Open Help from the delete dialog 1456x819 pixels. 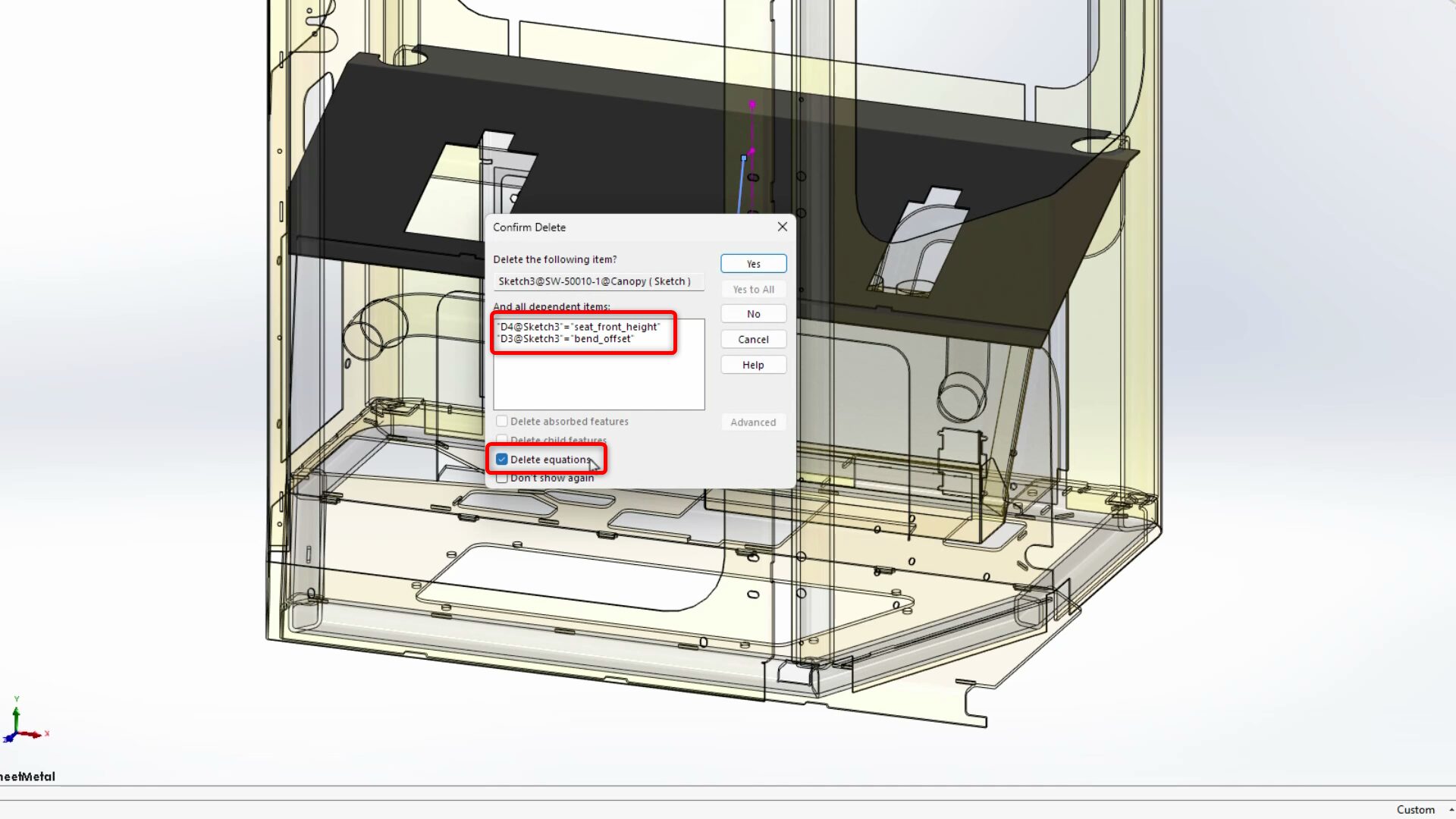coord(753,366)
